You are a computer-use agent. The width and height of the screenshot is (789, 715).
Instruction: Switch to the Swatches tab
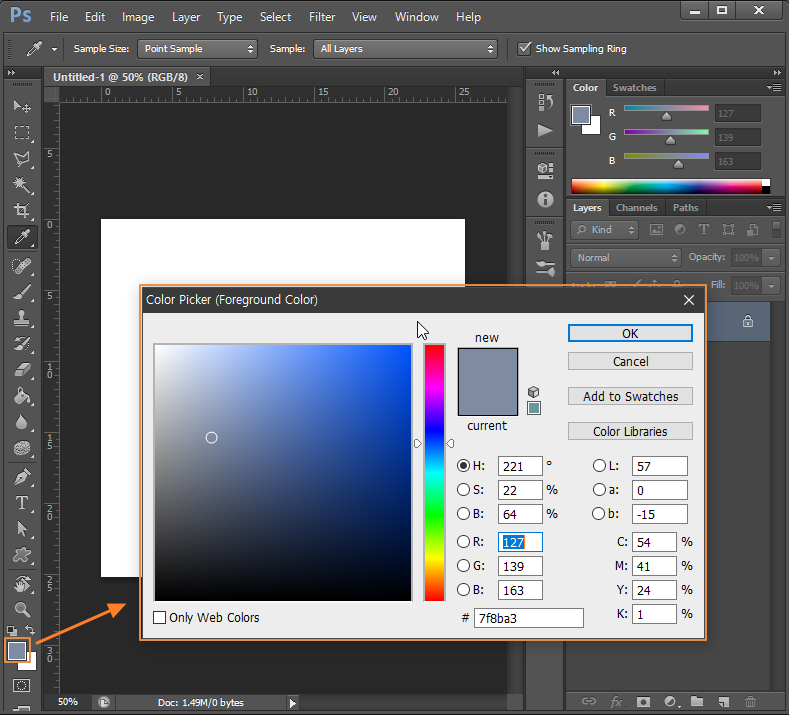click(634, 88)
